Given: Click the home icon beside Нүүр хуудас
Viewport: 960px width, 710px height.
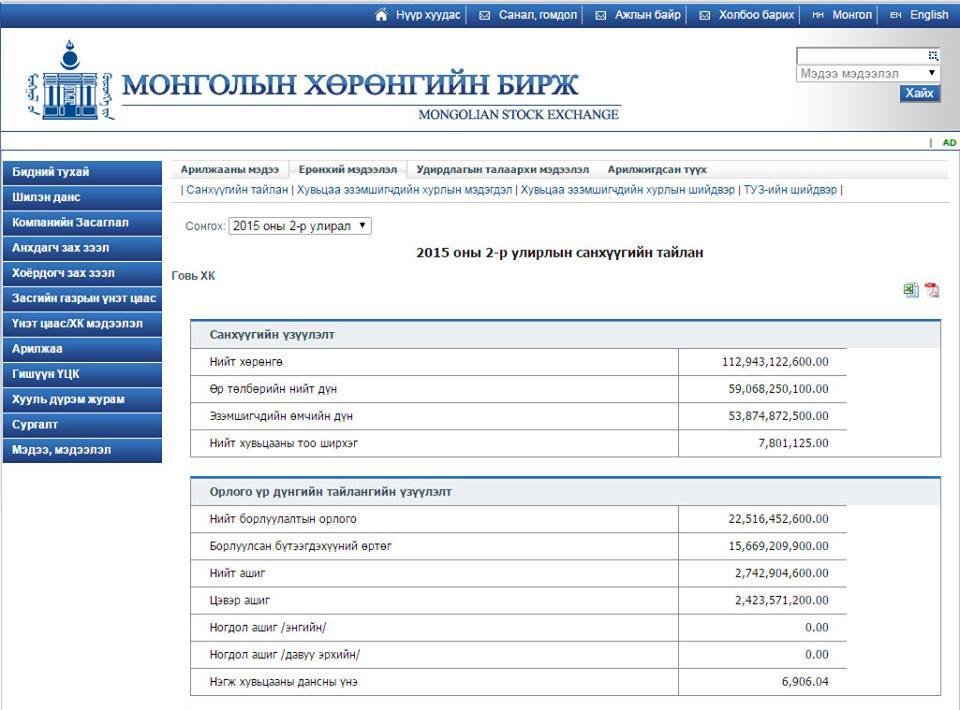Looking at the screenshot, I should (381, 15).
